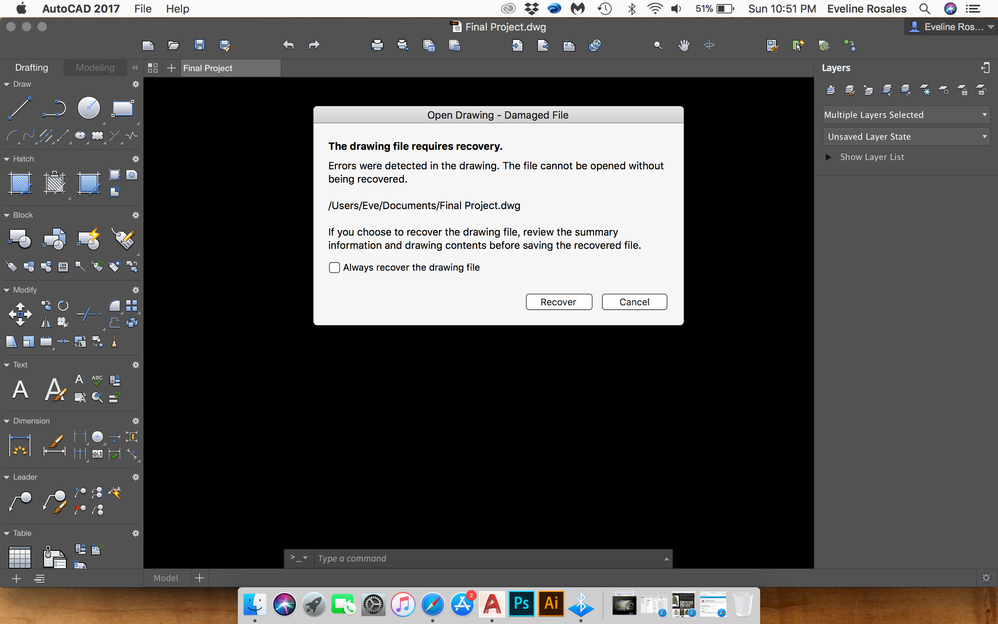Add new layout next to Model

(x=199, y=578)
